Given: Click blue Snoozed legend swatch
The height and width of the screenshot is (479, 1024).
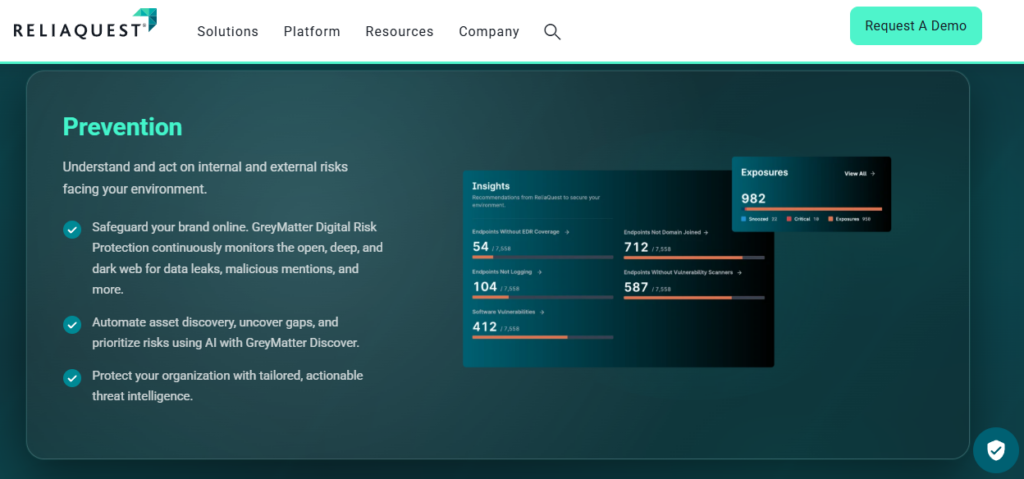Looking at the screenshot, I should click(x=744, y=219).
